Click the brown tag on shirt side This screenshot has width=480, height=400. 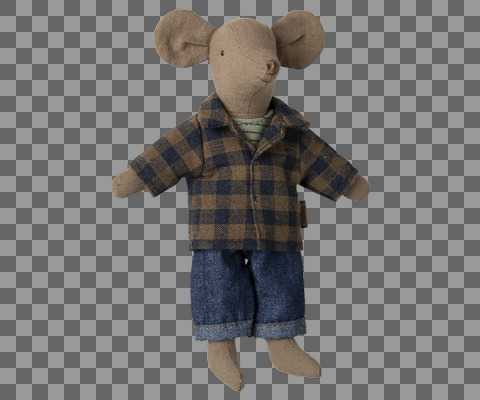304,214
